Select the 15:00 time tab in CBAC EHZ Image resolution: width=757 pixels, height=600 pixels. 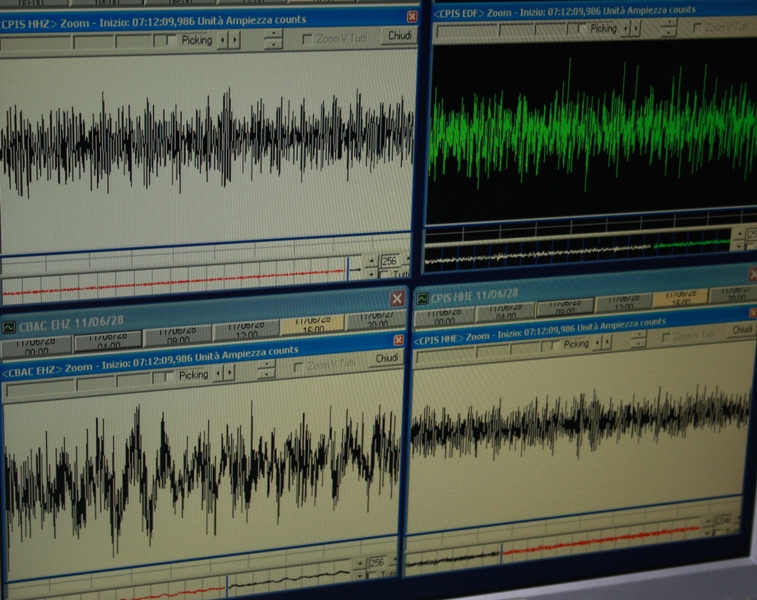coord(312,325)
